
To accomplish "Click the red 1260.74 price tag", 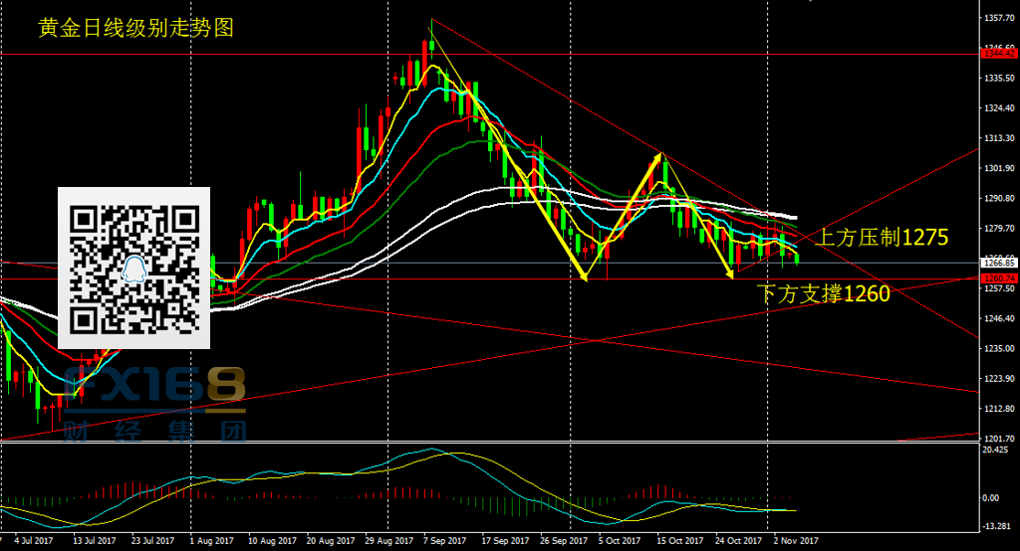I will pyautogui.click(x=998, y=278).
